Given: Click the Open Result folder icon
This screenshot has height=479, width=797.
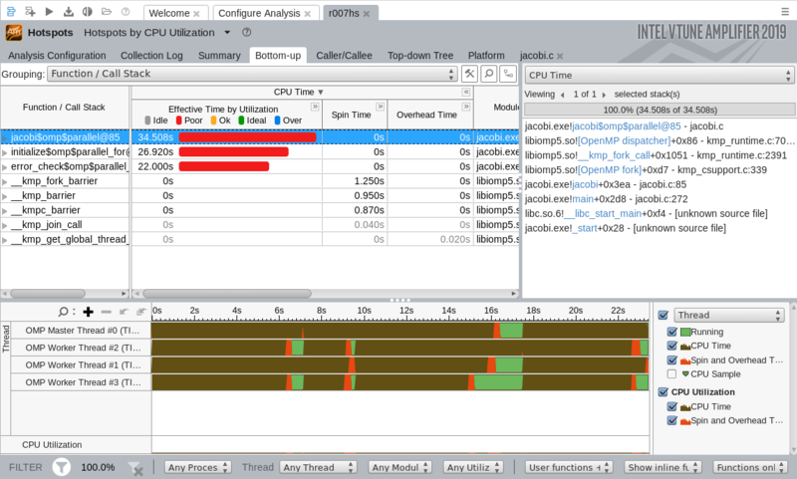Looking at the screenshot, I should pos(106,11).
